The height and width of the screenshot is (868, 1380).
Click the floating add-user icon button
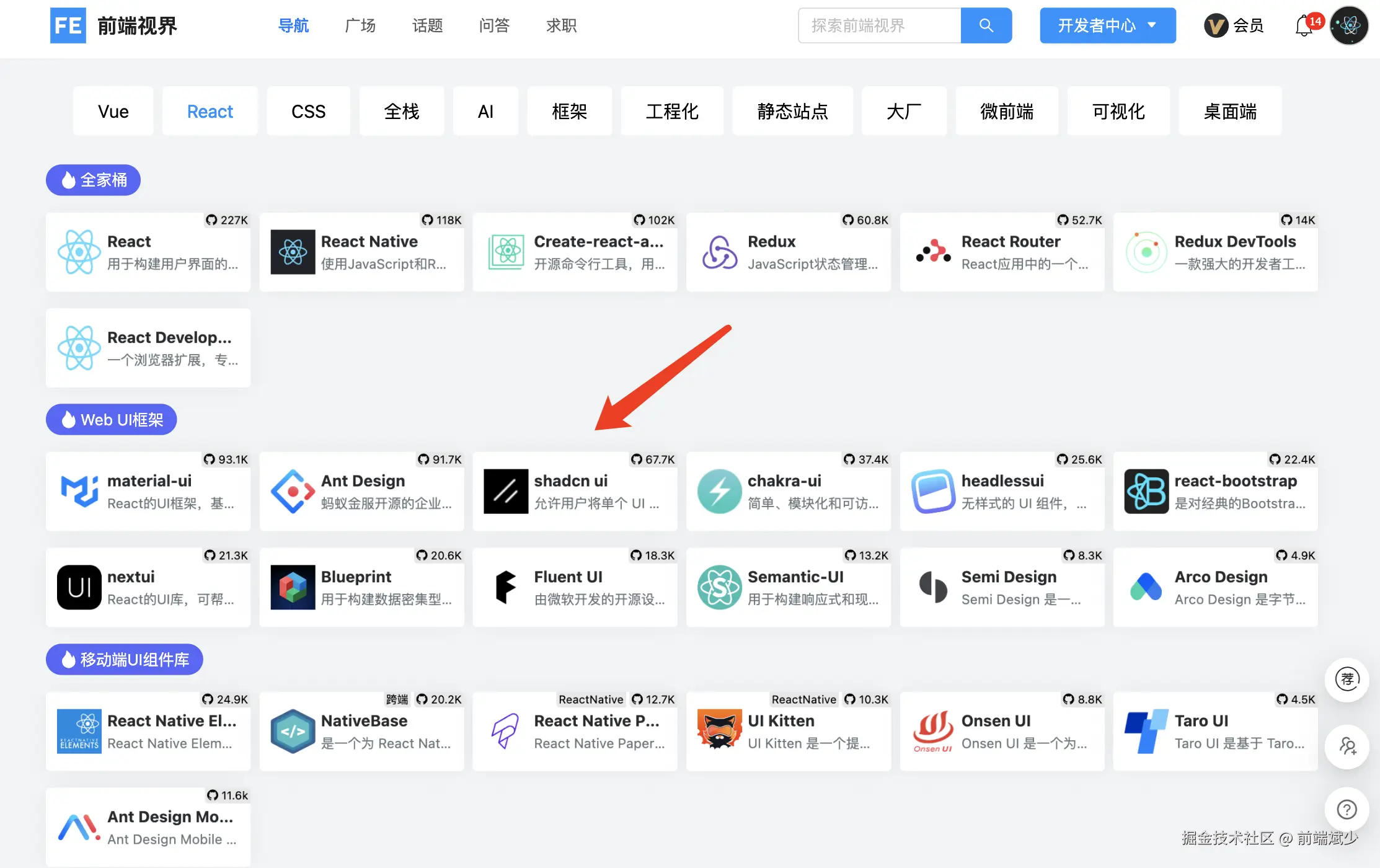coord(1347,745)
